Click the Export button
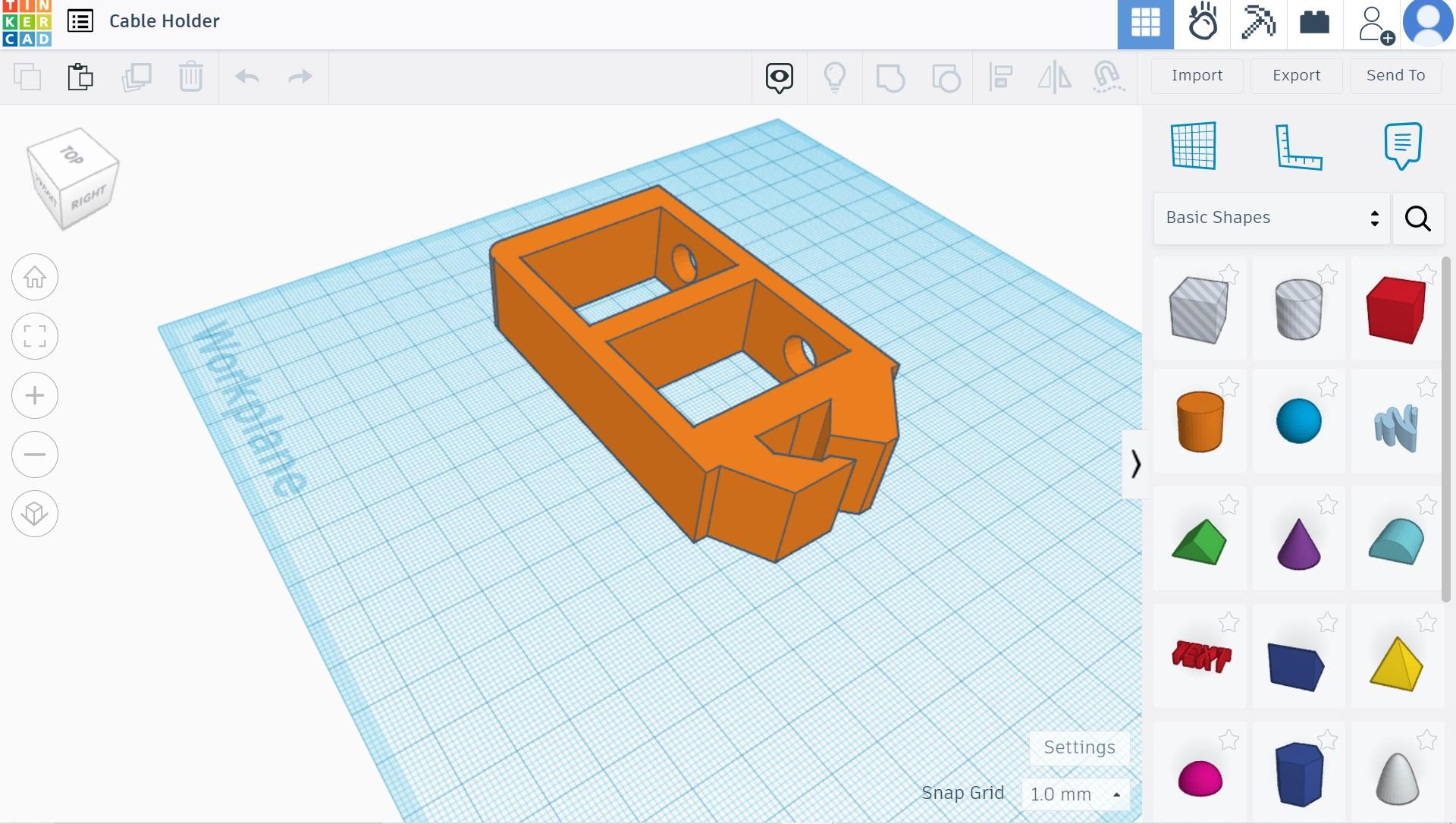Image resolution: width=1456 pixels, height=824 pixels. point(1296,75)
